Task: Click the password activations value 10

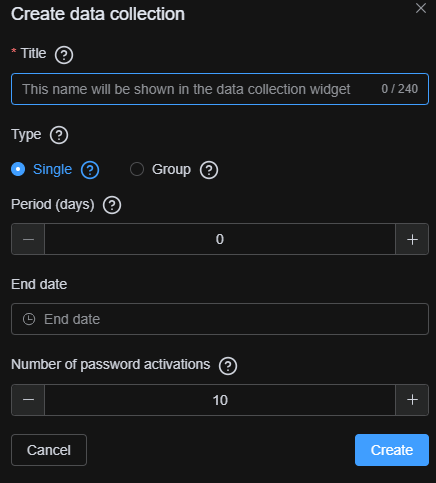Action: coord(220,400)
